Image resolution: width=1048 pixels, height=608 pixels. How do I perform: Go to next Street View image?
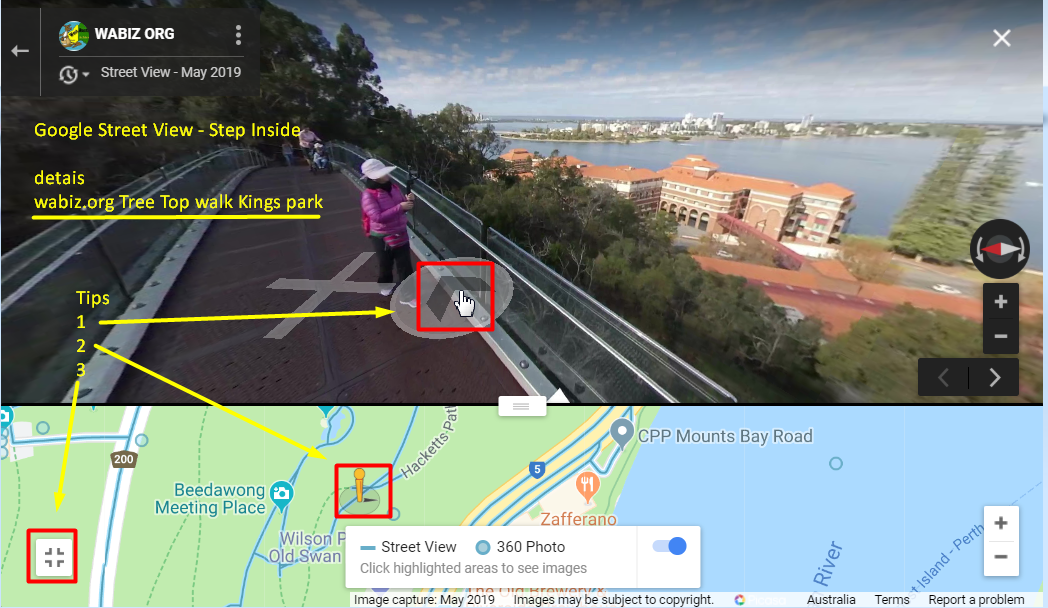point(995,378)
